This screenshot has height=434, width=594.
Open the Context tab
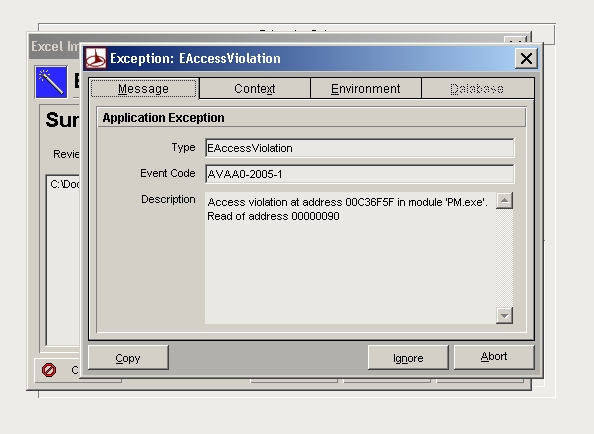click(x=255, y=89)
